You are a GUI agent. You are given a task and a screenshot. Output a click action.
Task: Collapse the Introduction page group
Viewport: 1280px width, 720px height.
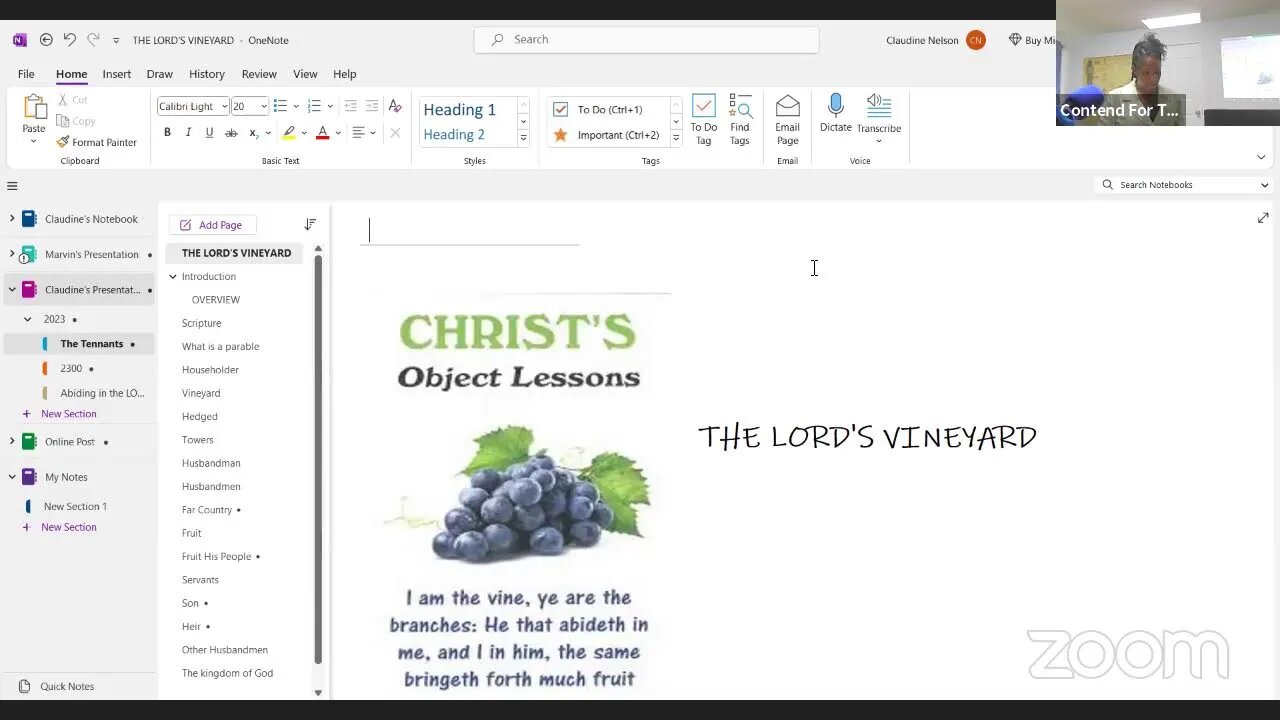(173, 277)
